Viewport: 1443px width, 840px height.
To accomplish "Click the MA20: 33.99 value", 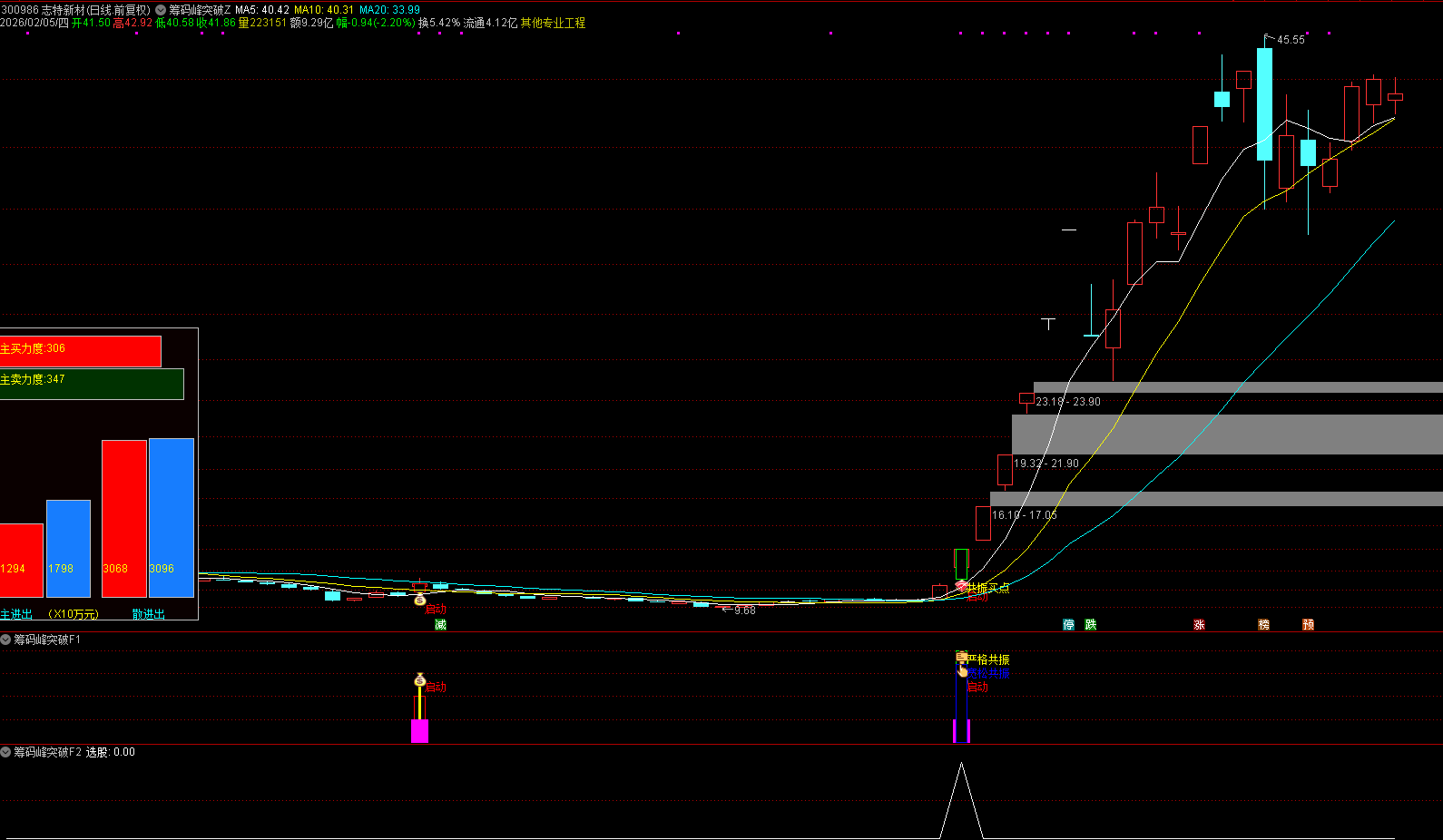I will point(389,10).
